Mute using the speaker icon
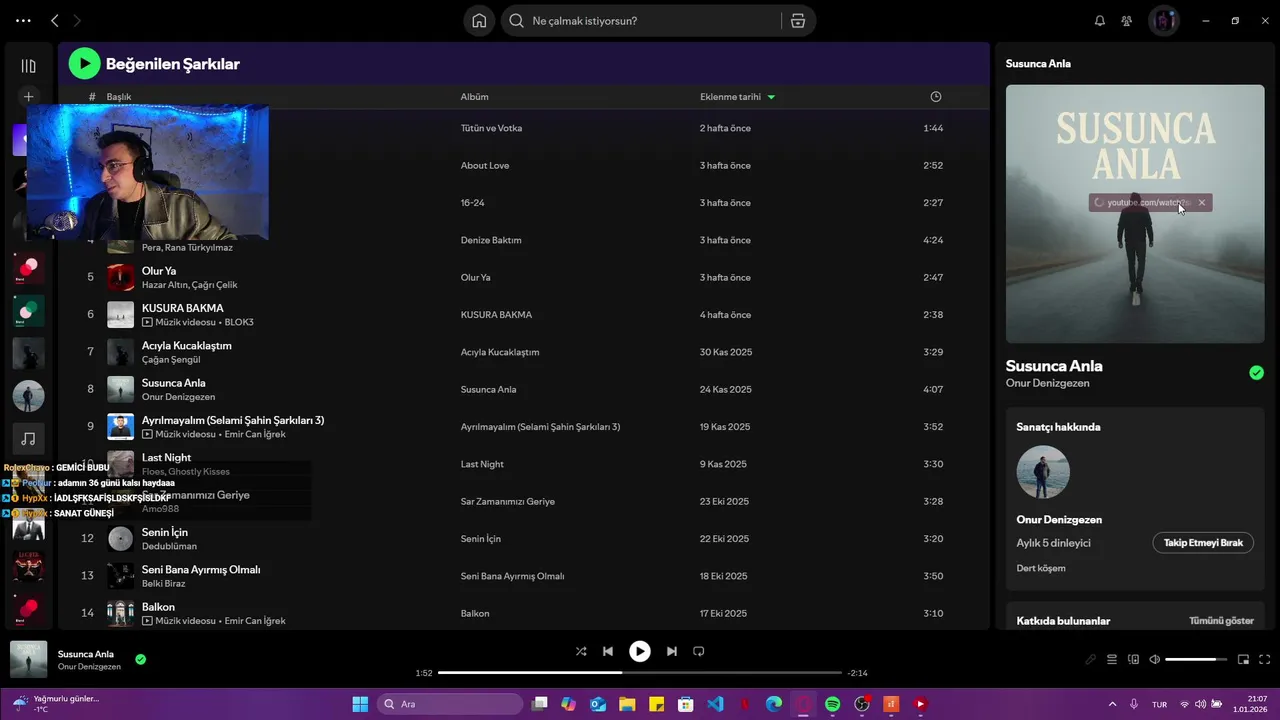This screenshot has height=720, width=1280. tap(1155, 659)
